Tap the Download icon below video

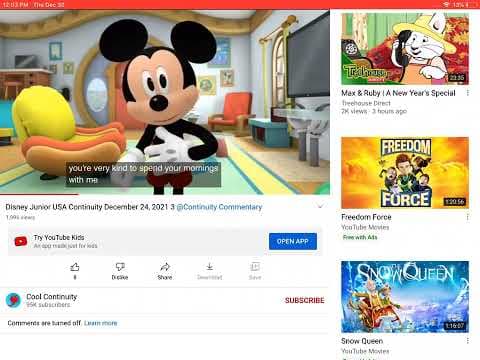click(x=210, y=267)
